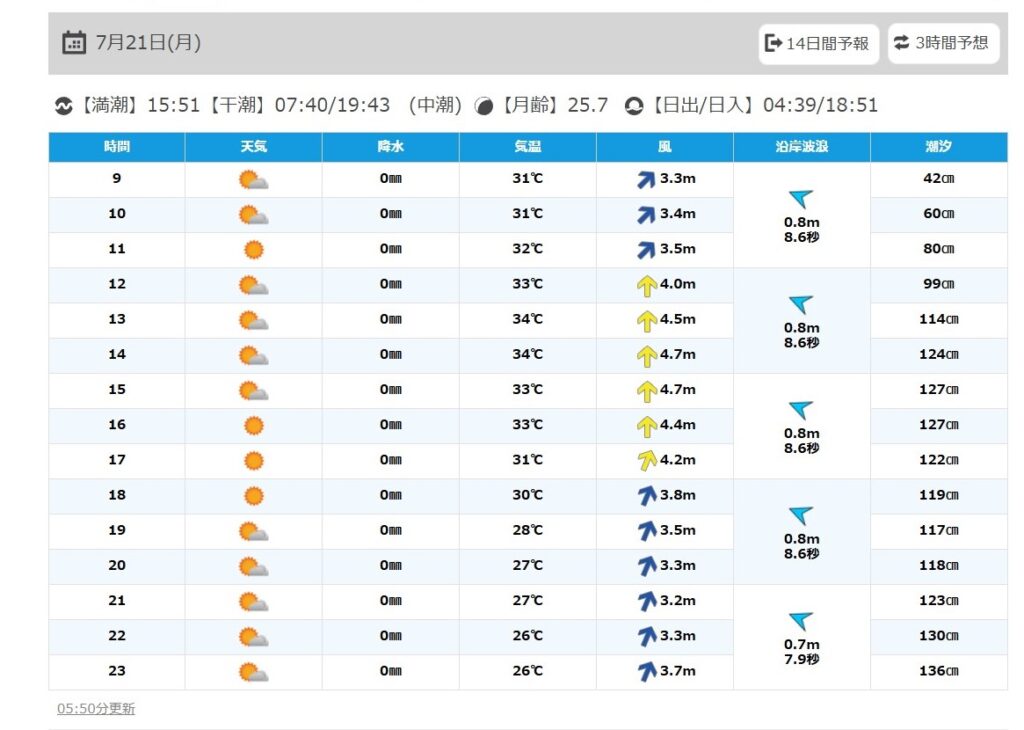1024x730 pixels.
Task: Click the blue wind arrow next to 3.8m
Action: point(647,496)
